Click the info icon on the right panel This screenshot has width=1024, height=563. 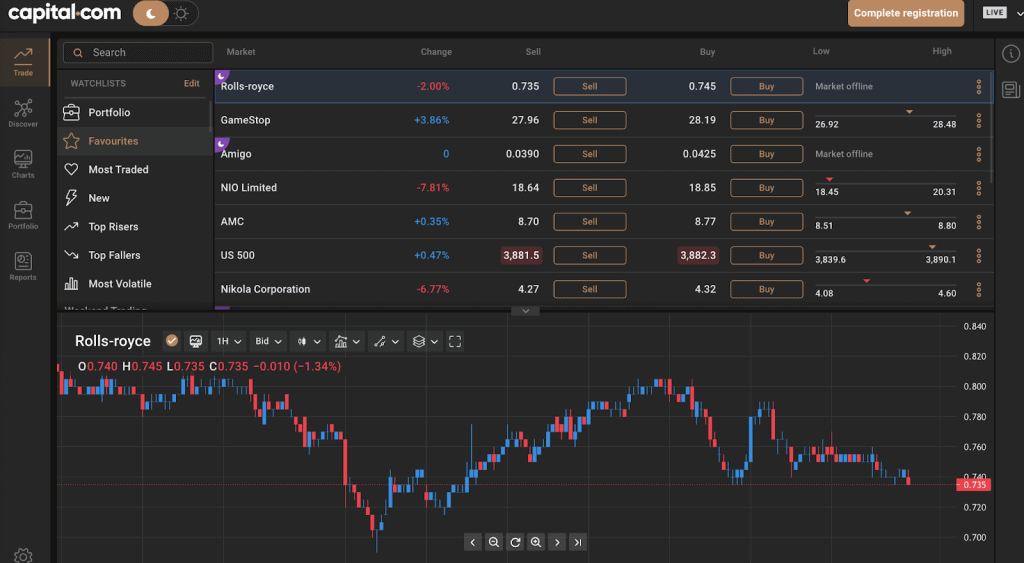(1010, 54)
